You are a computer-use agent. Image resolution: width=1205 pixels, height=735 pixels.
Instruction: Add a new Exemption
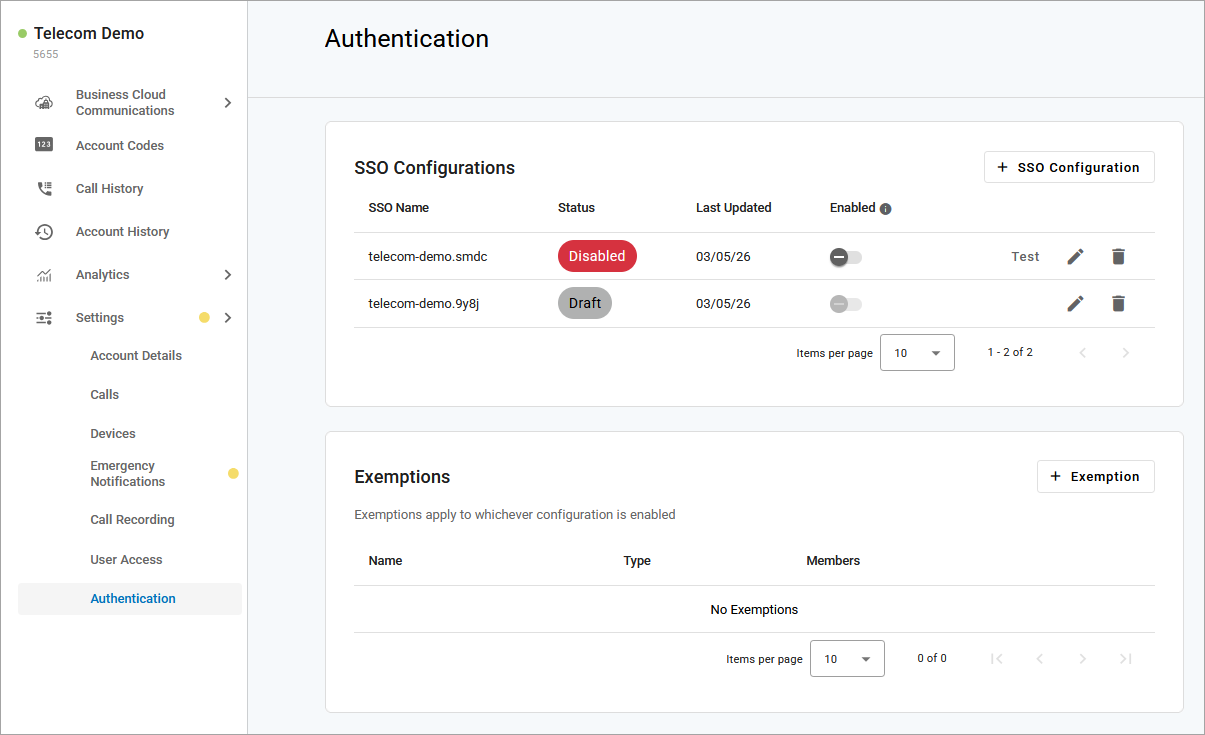tap(1095, 477)
